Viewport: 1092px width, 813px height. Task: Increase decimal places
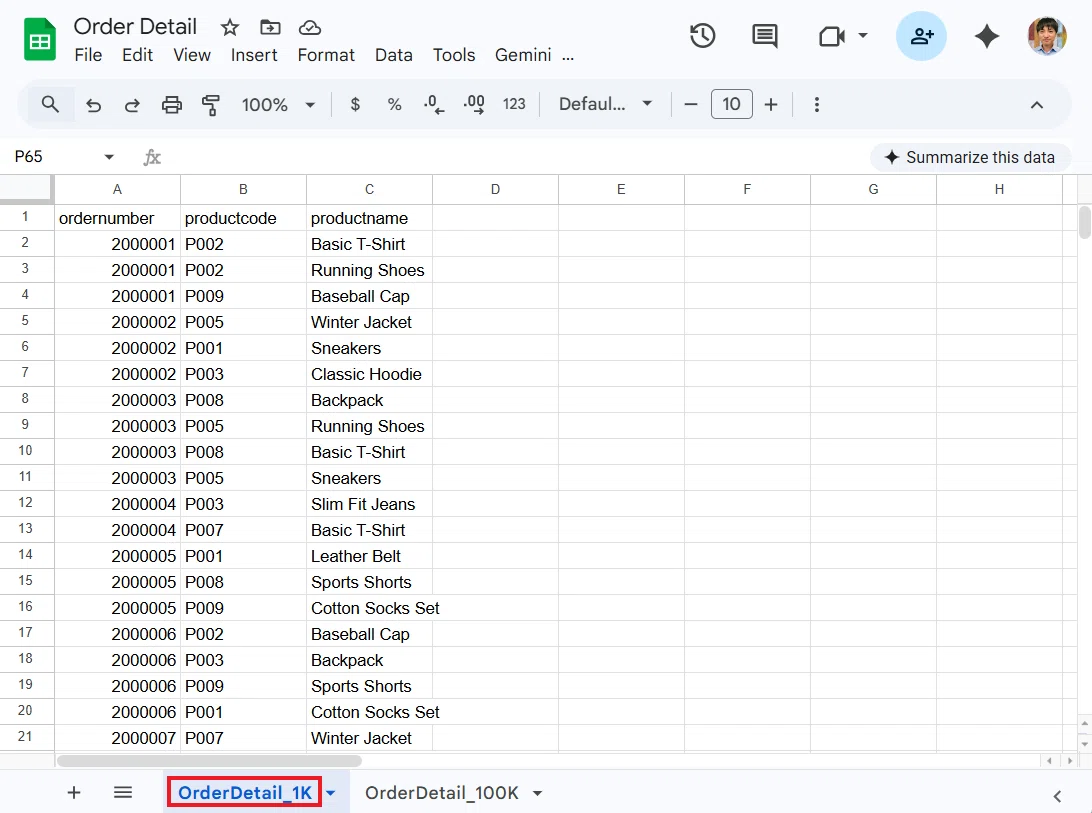[474, 104]
